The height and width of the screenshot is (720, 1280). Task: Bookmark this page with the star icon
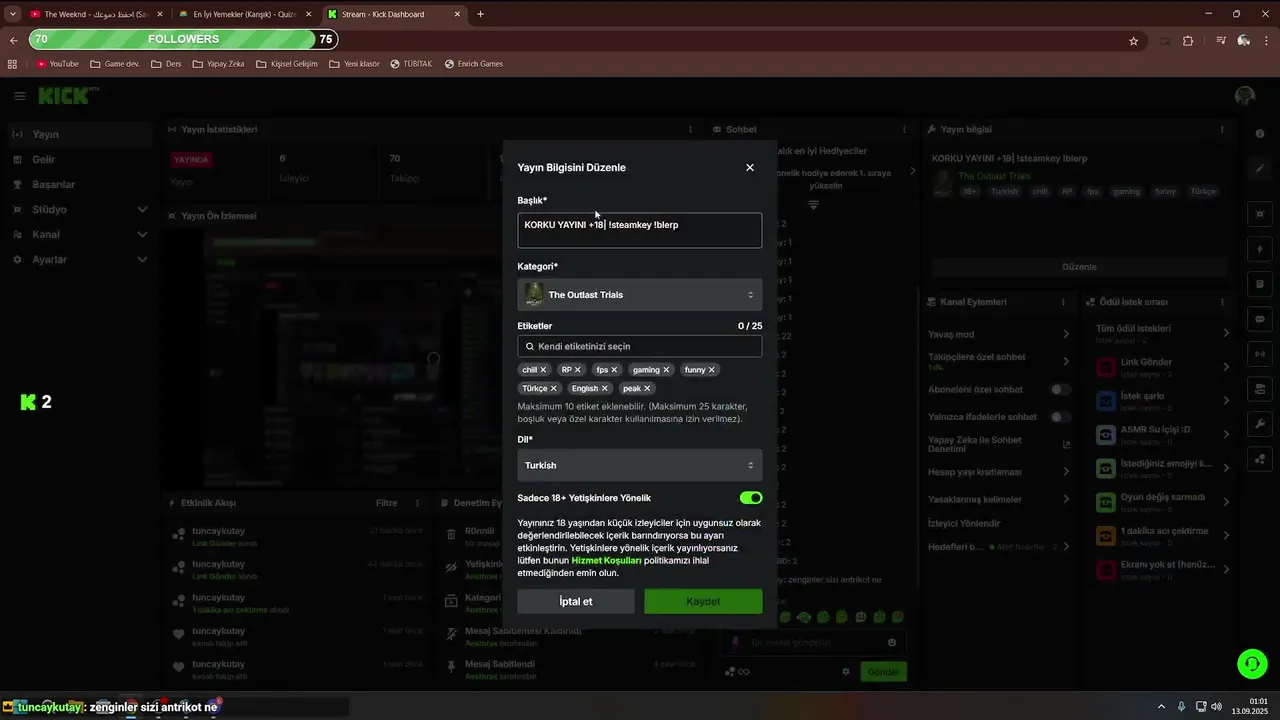point(1133,41)
